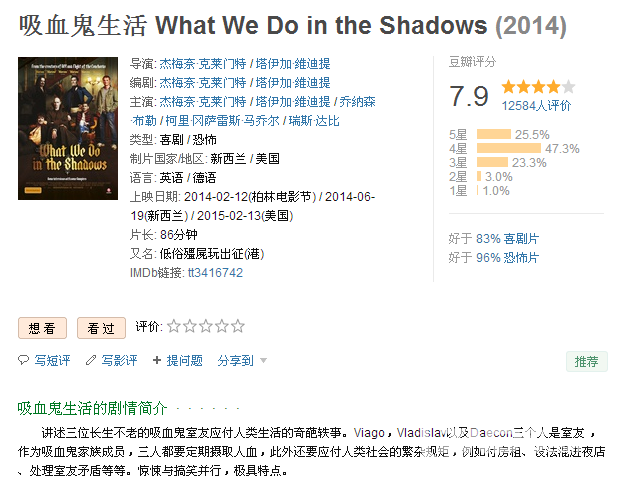Image resolution: width=629 pixels, height=494 pixels.
Task: View the 12584人评价 ratings link
Action: [x=536, y=106]
